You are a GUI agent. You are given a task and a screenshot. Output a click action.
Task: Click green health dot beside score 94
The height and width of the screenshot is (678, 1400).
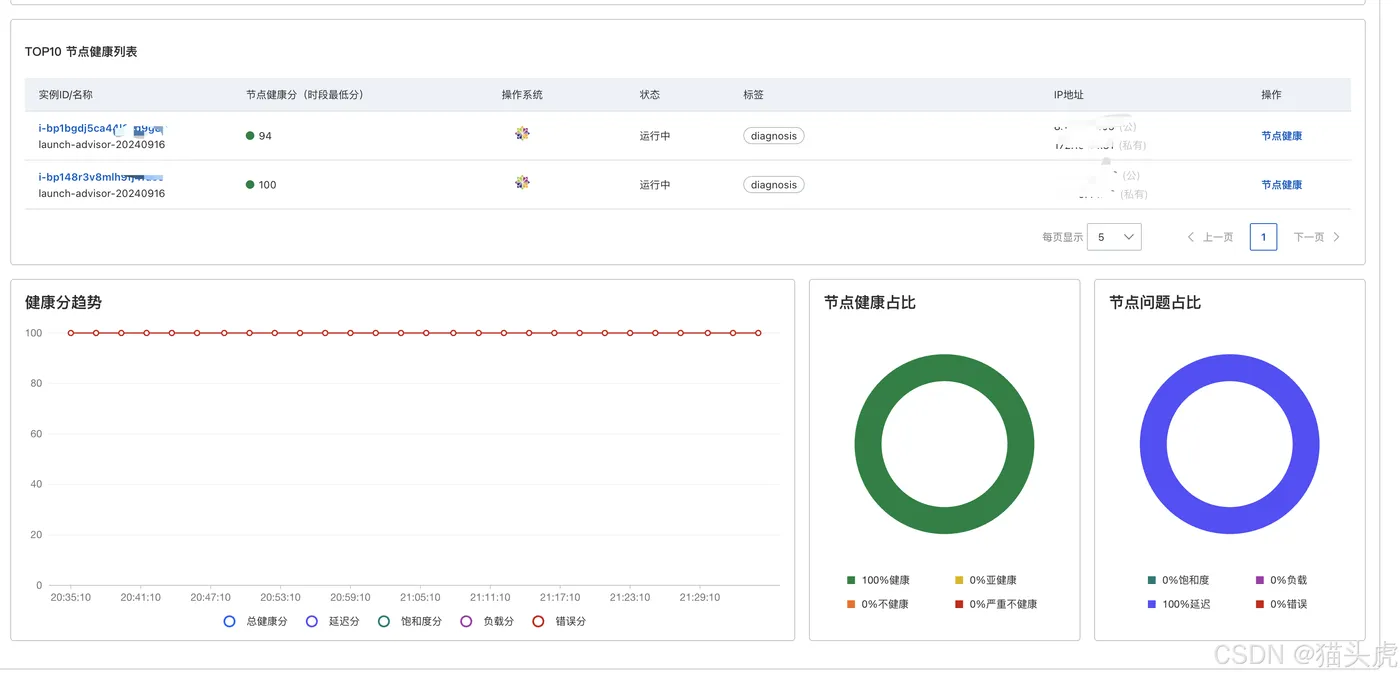pyautogui.click(x=250, y=136)
